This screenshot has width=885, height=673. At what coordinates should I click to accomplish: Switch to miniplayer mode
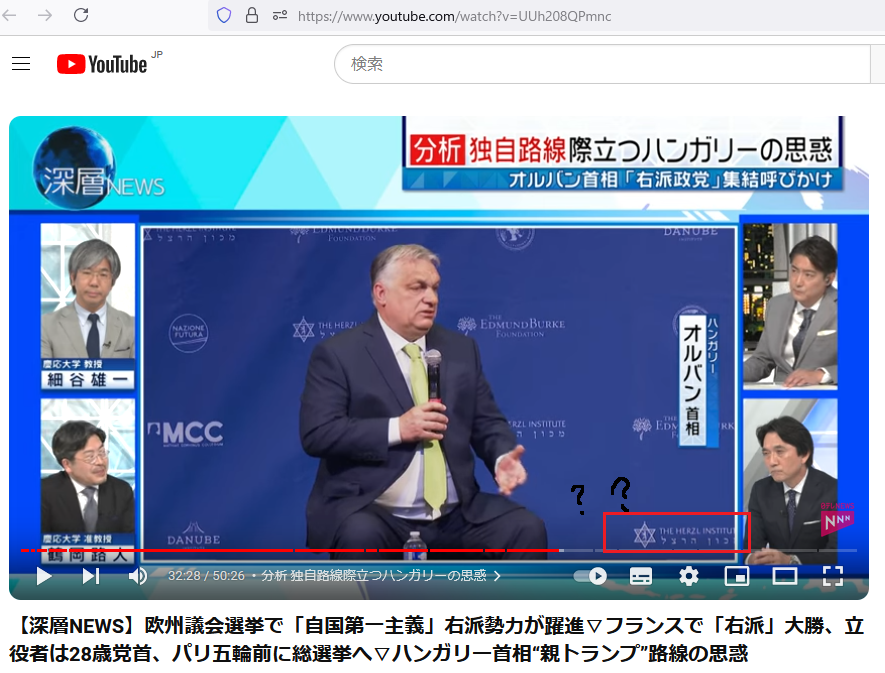pyautogui.click(x=737, y=576)
